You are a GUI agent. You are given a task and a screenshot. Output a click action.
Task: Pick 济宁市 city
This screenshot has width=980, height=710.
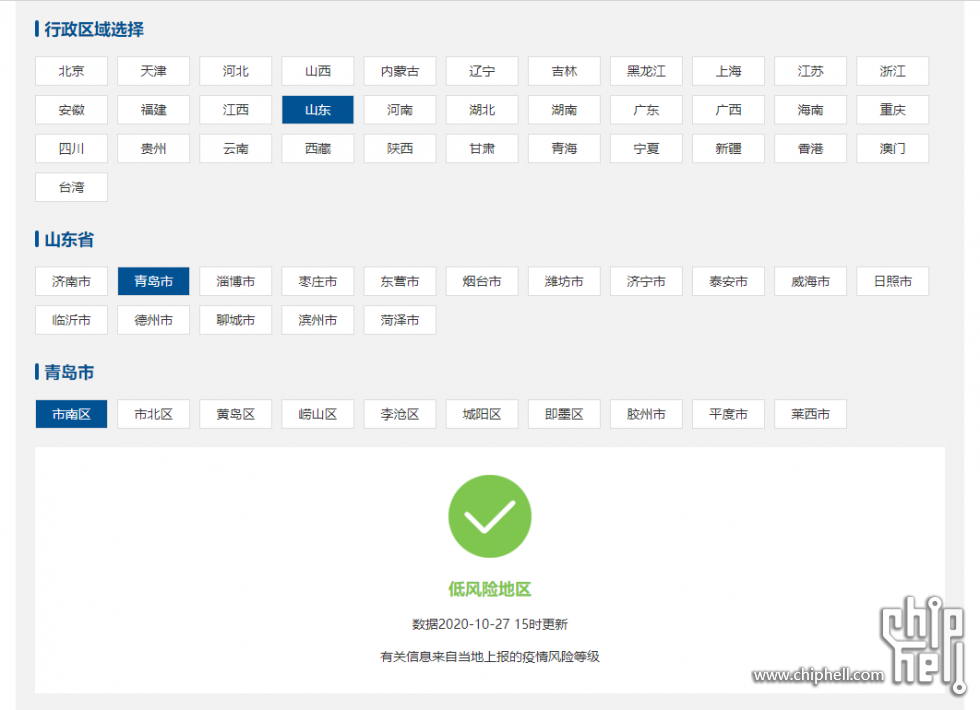[x=646, y=281]
